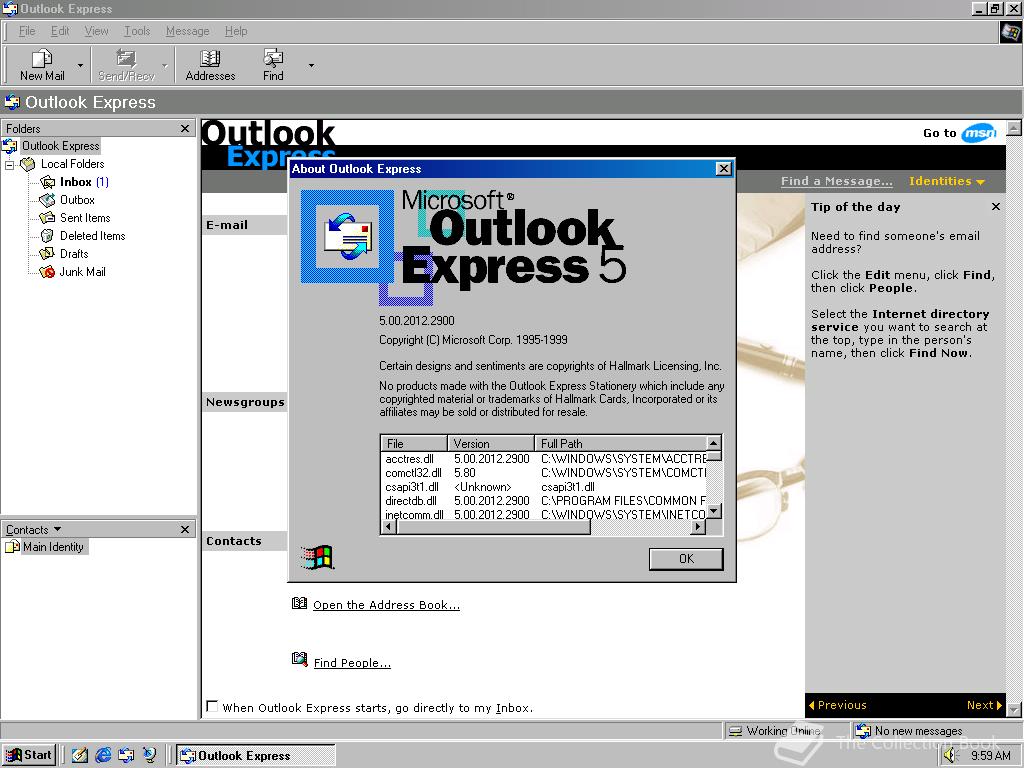Image resolution: width=1024 pixels, height=768 pixels.
Task: Select the Outbox folder icon
Action: click(x=47, y=200)
